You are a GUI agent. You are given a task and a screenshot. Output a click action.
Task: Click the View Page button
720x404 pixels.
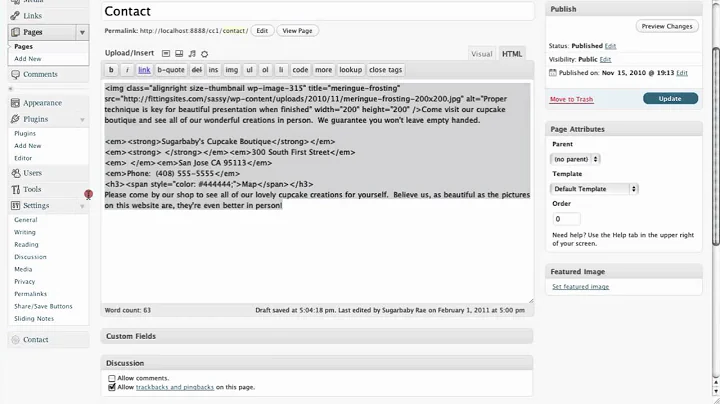(x=297, y=31)
